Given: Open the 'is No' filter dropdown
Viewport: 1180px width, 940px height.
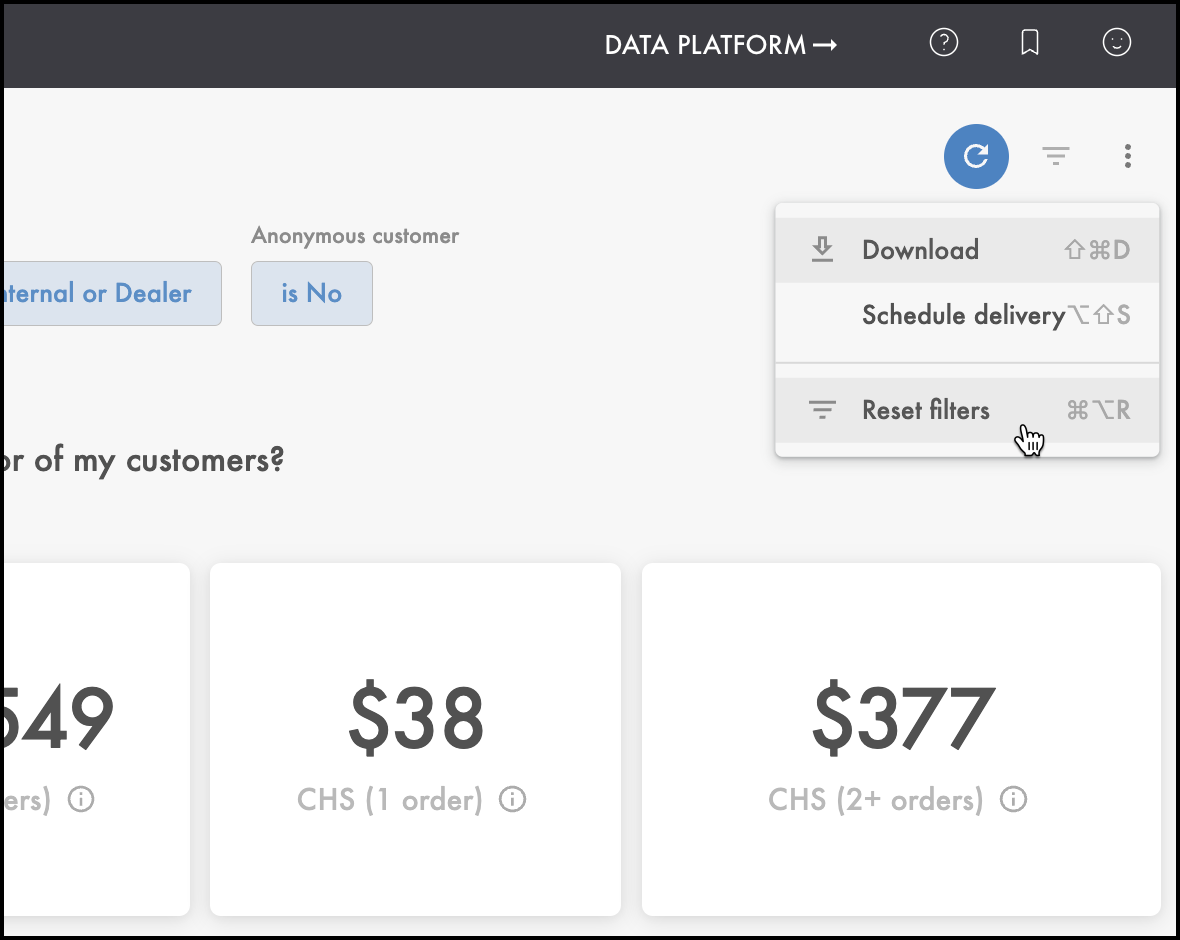Looking at the screenshot, I should click(312, 294).
